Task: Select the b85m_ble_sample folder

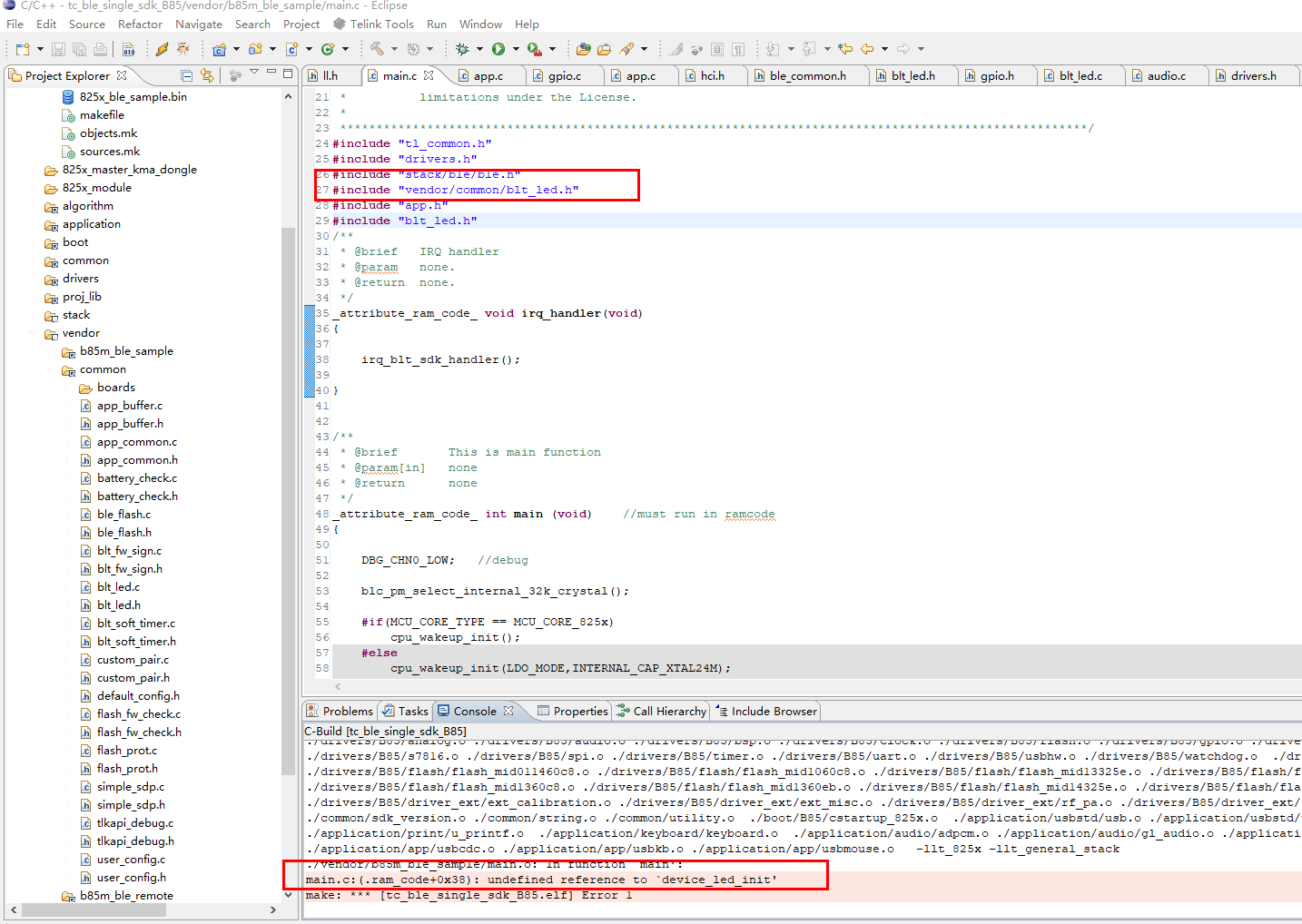Action: tap(126, 351)
